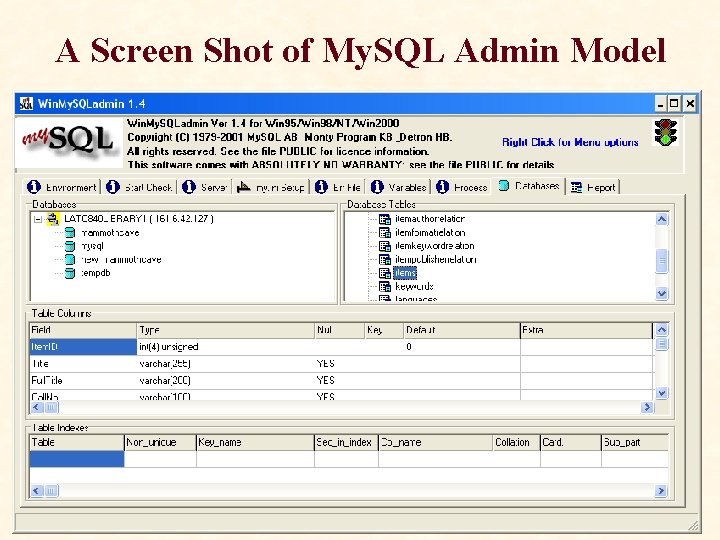Click the Table Indexes horizontal scrollbar thumb
The image size is (720, 540).
pyautogui.click(x=51, y=491)
